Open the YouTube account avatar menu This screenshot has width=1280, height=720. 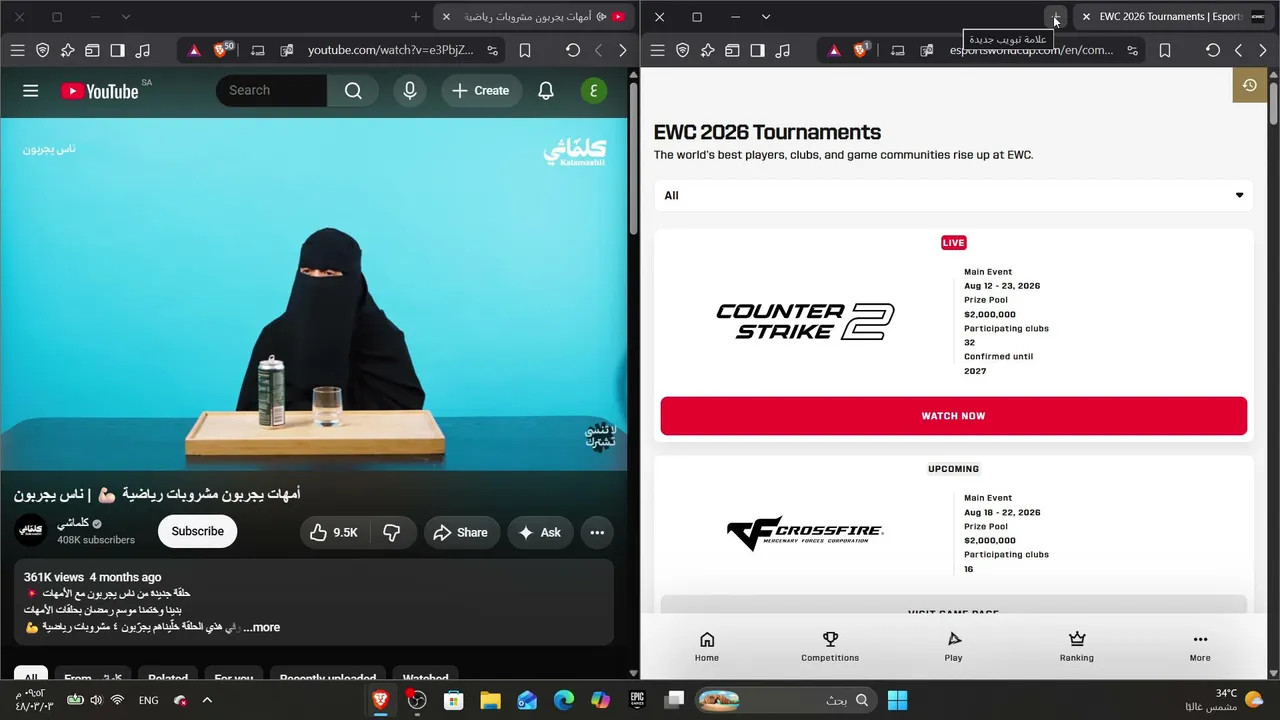594,91
